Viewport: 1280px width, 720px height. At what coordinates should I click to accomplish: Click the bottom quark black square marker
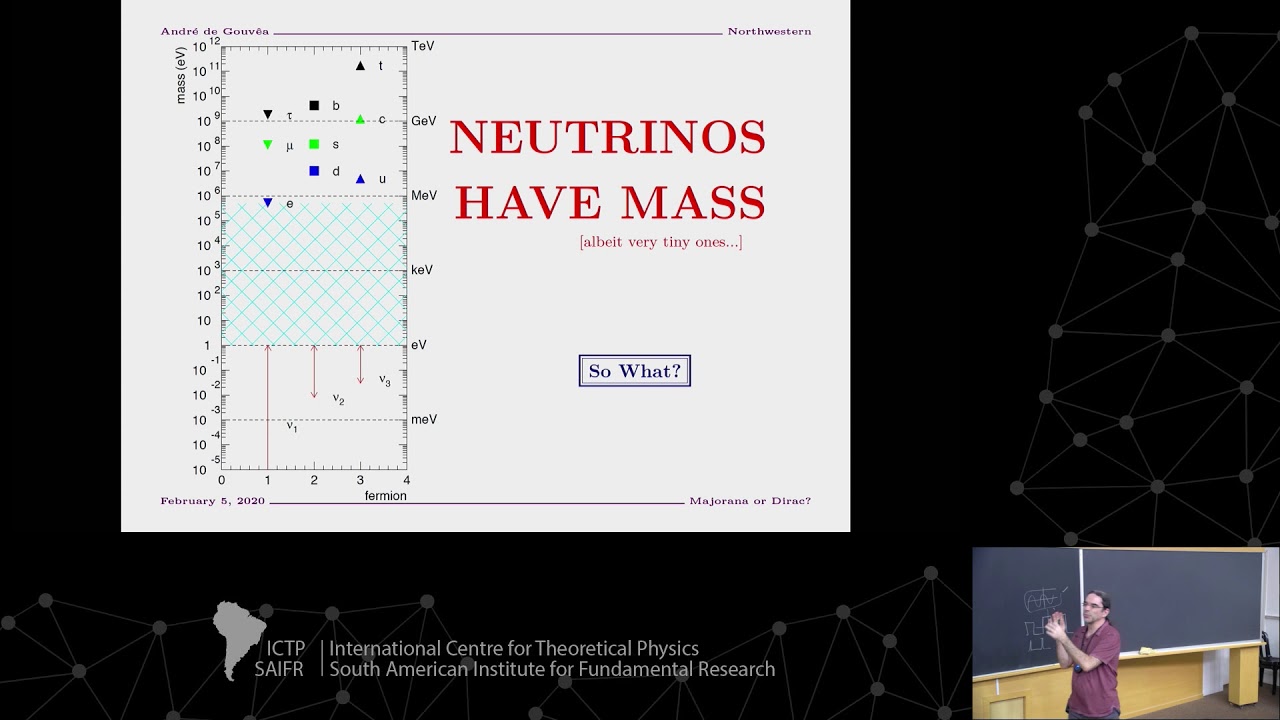pyautogui.click(x=314, y=105)
